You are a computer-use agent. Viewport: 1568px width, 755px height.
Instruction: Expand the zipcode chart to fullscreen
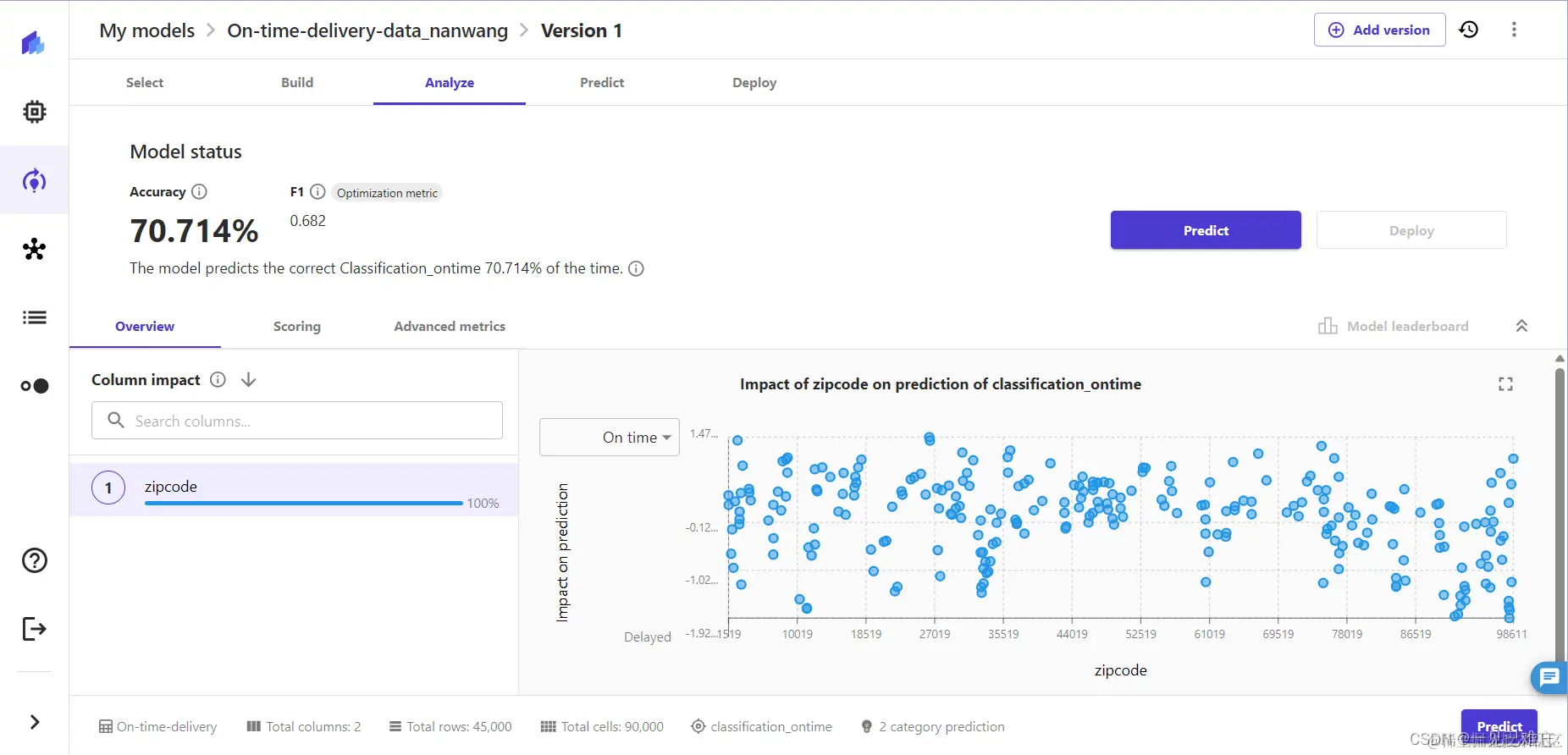(x=1505, y=384)
